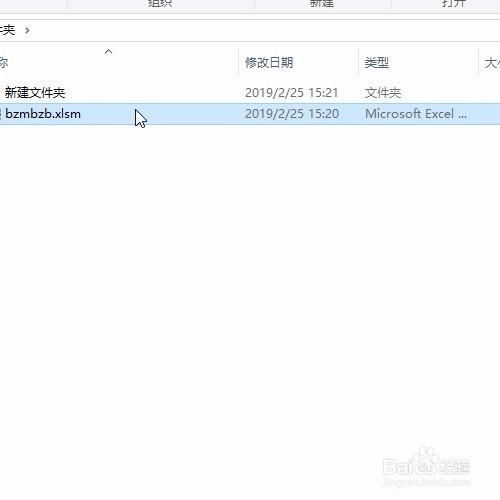Click the 文件夹 type cell
Image resolution: width=500 pixels, height=500 pixels.
point(383,93)
